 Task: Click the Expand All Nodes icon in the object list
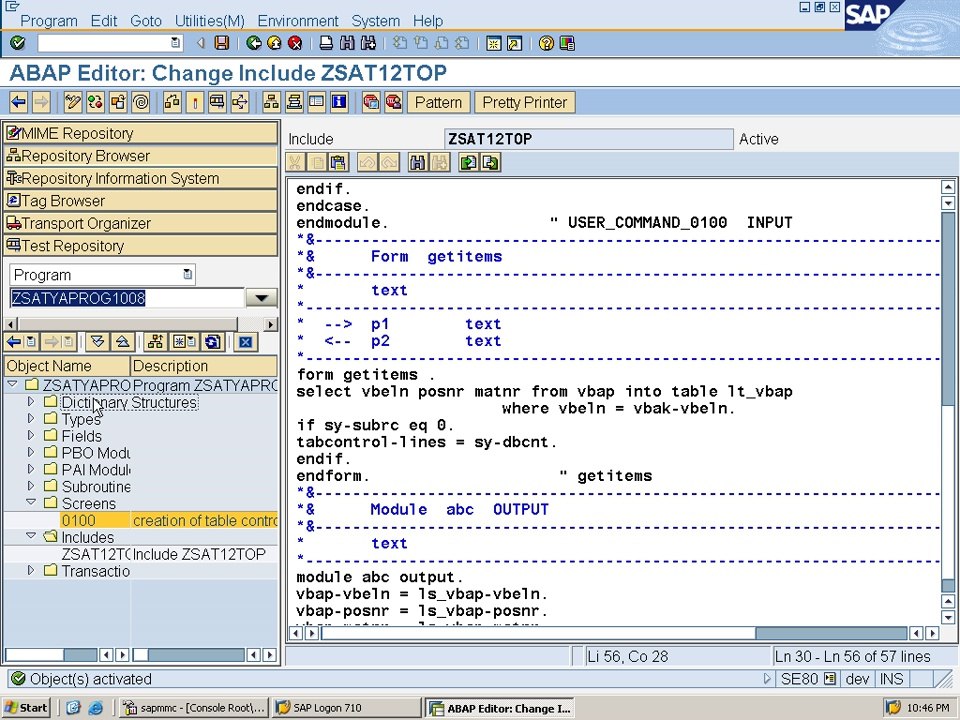98,342
